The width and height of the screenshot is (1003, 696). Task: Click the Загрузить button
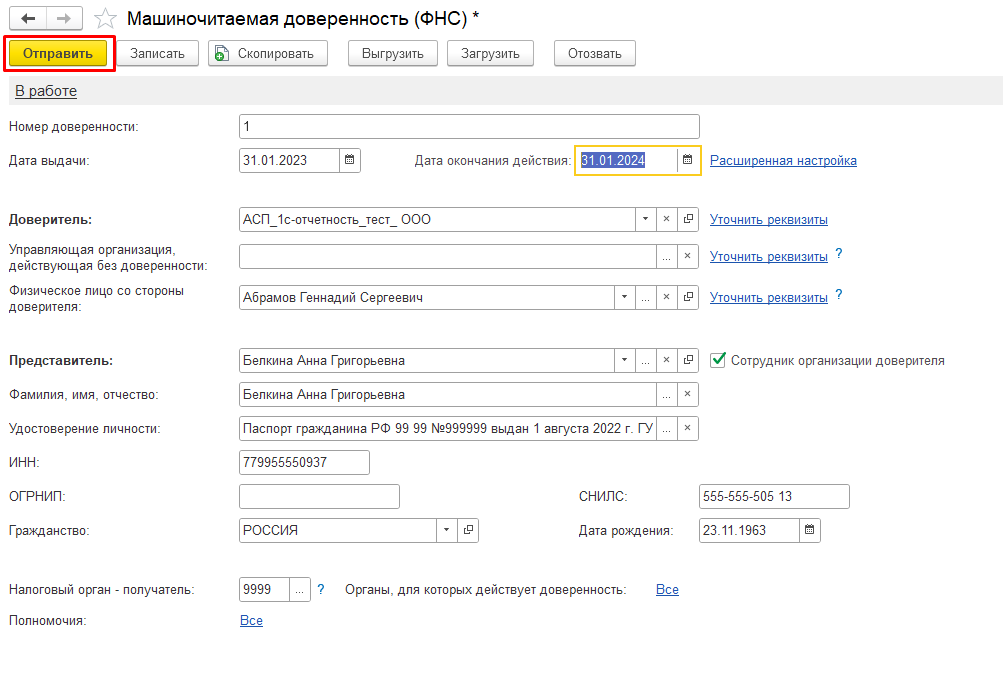click(490, 53)
